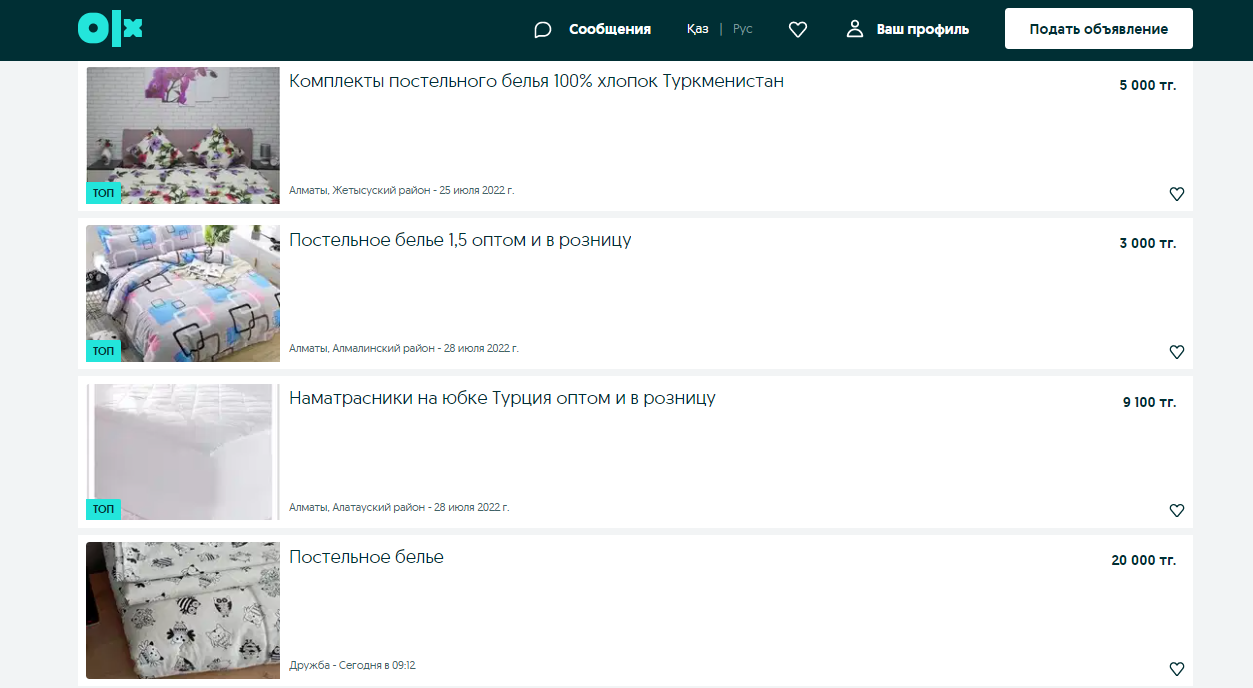
Task: Click the owl-print bedding thumbnail
Action: [183, 610]
